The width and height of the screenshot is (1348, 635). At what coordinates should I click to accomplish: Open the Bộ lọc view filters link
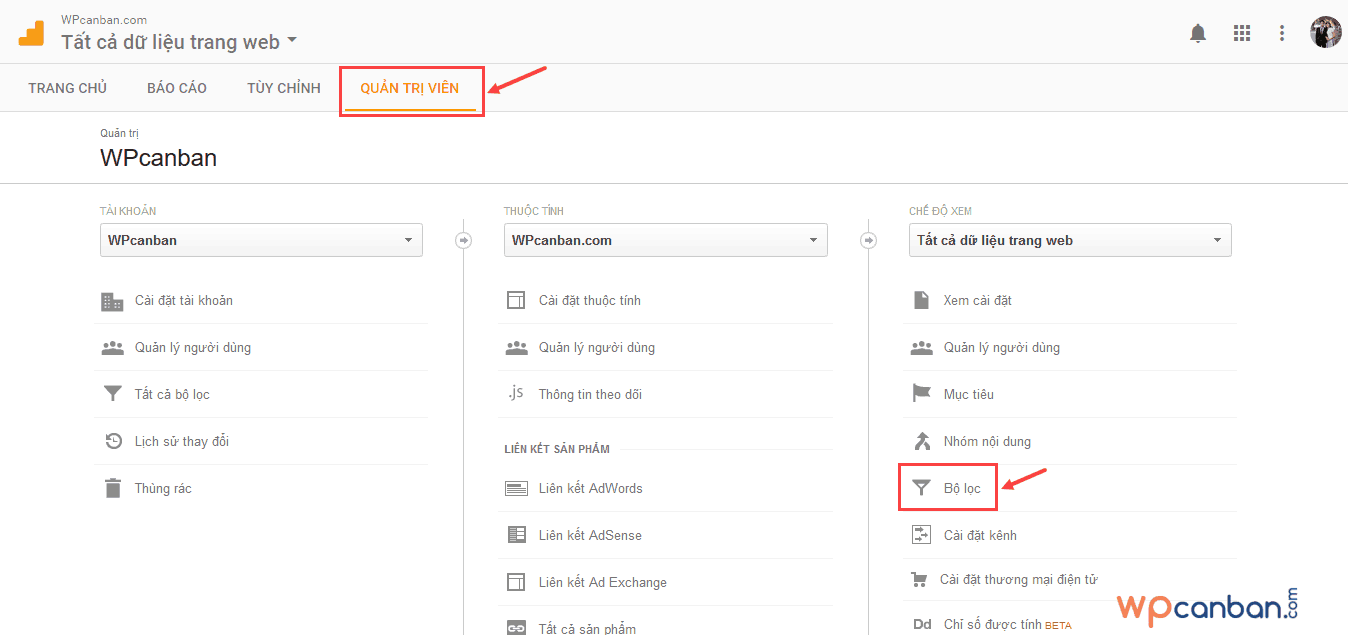point(962,488)
